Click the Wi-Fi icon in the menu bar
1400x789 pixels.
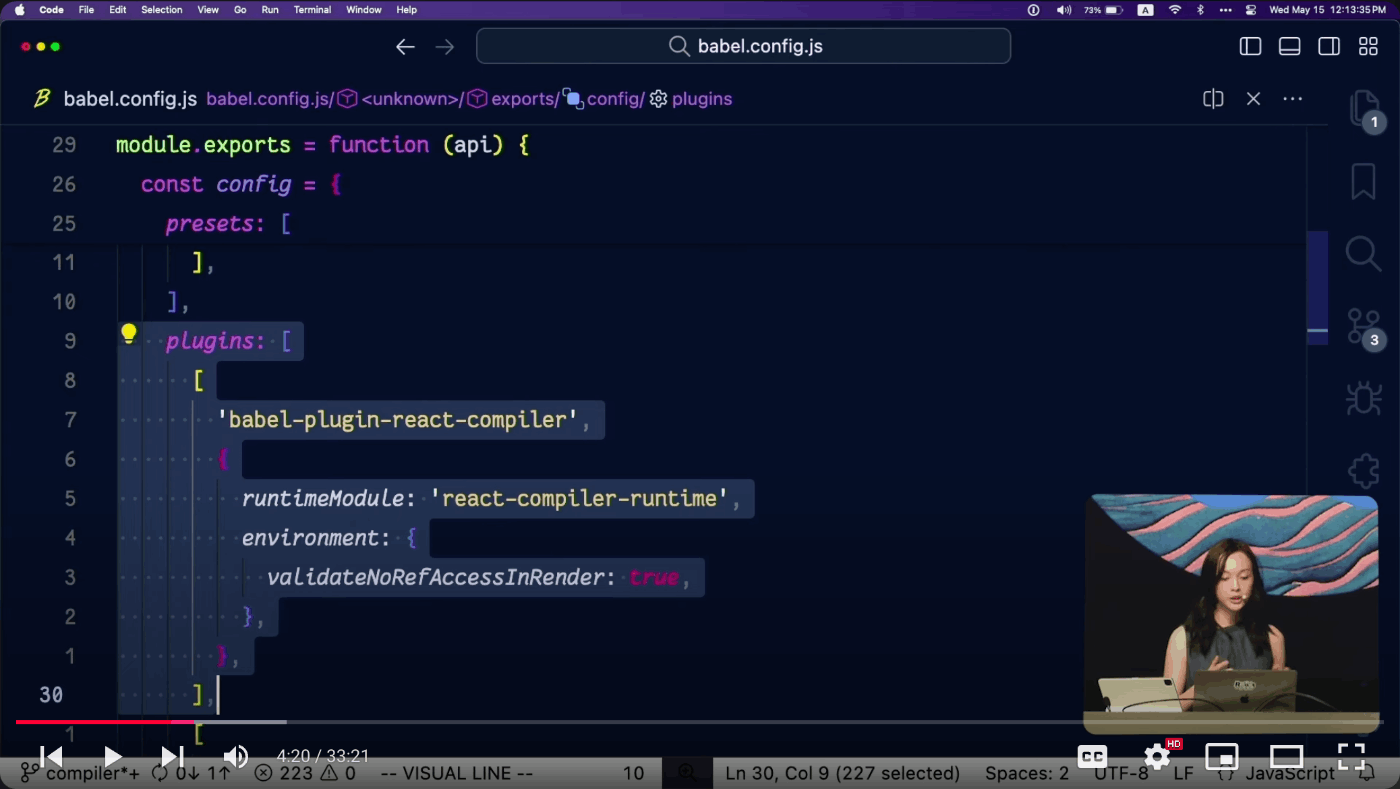[x=1175, y=10]
